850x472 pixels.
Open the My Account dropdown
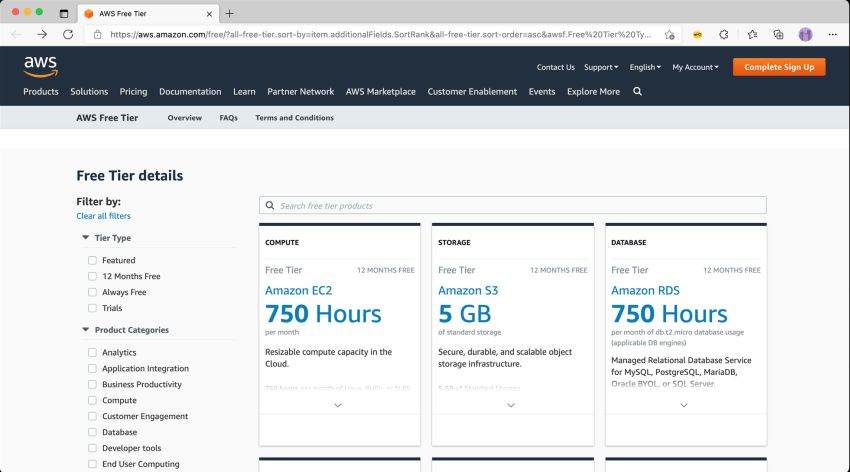point(695,67)
